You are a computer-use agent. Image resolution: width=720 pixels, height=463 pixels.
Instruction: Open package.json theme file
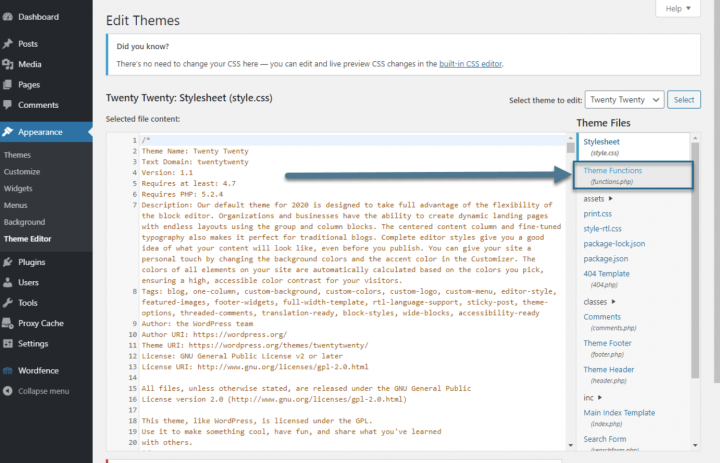(x=606, y=259)
